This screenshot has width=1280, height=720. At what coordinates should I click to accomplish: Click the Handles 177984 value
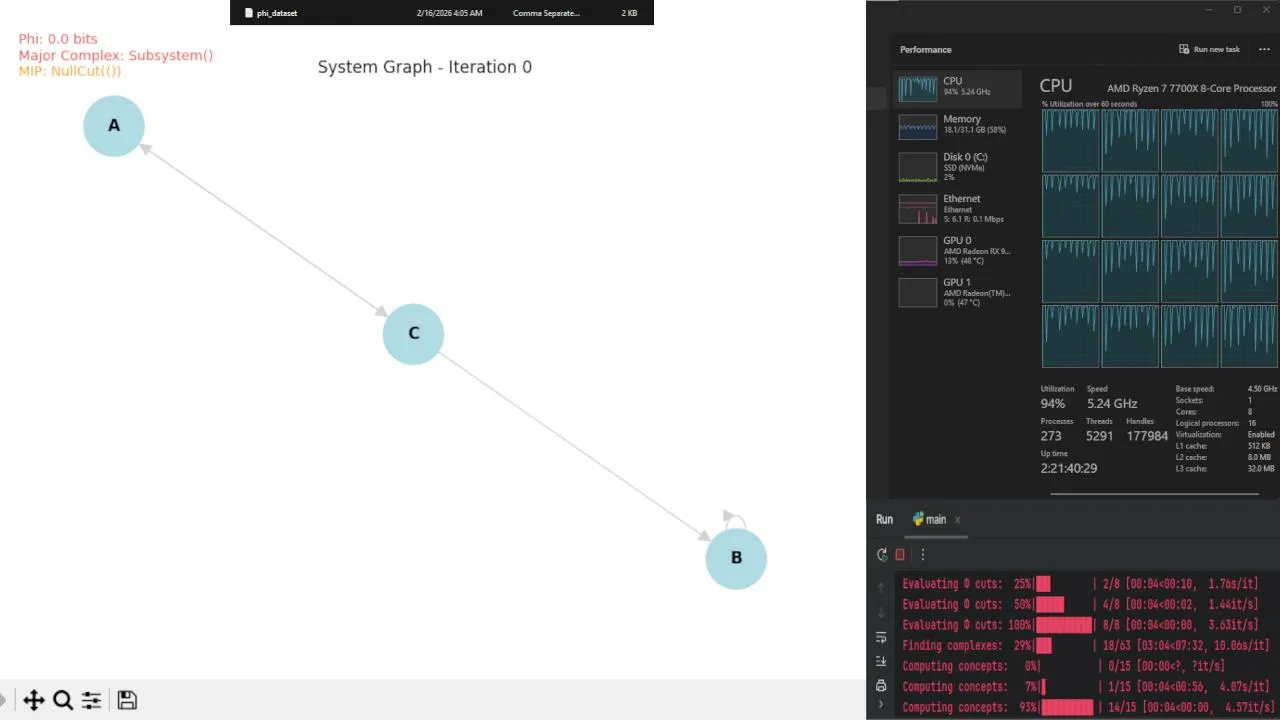(1147, 436)
